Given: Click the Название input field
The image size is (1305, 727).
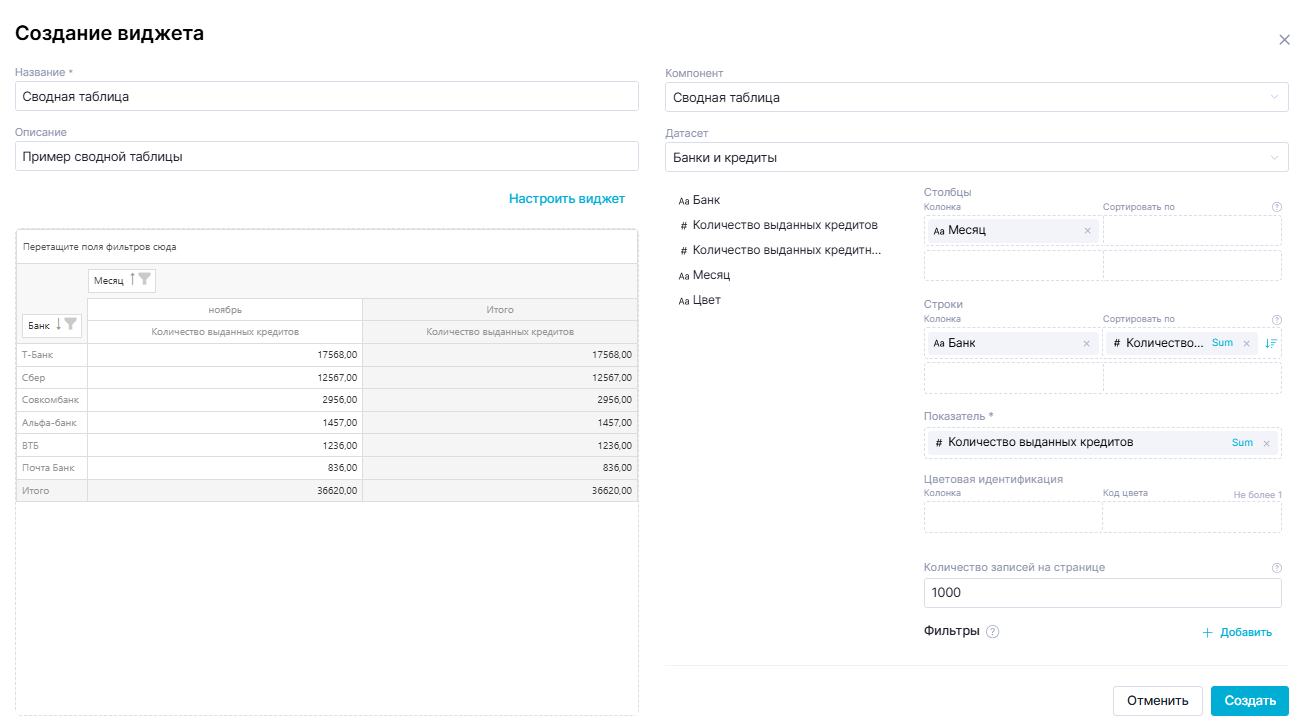Looking at the screenshot, I should (327, 97).
